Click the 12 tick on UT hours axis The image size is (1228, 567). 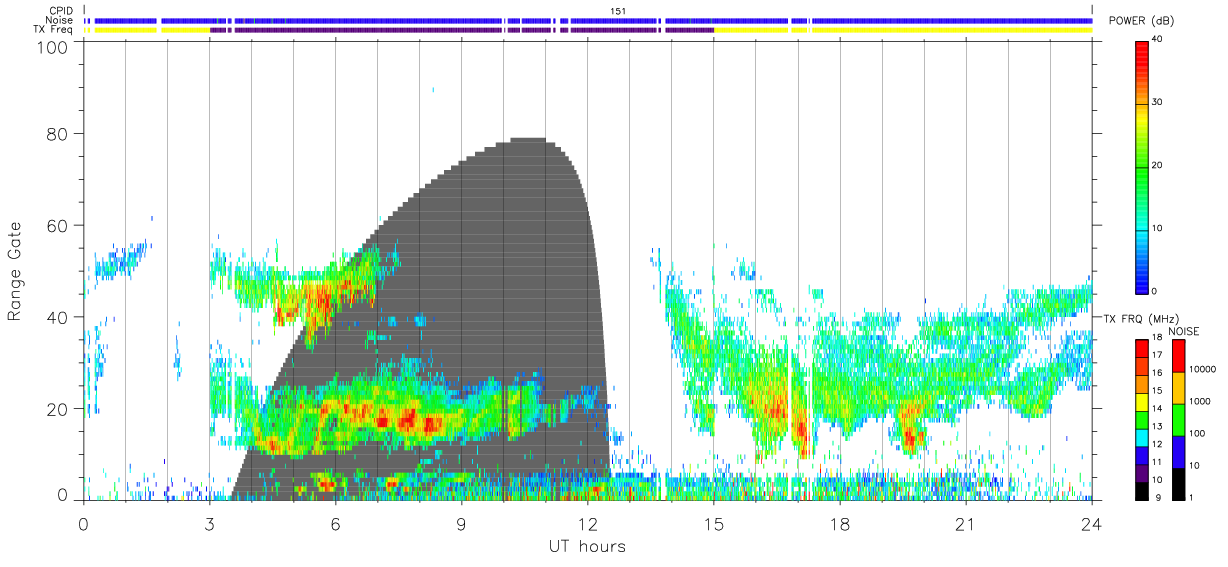587,522
